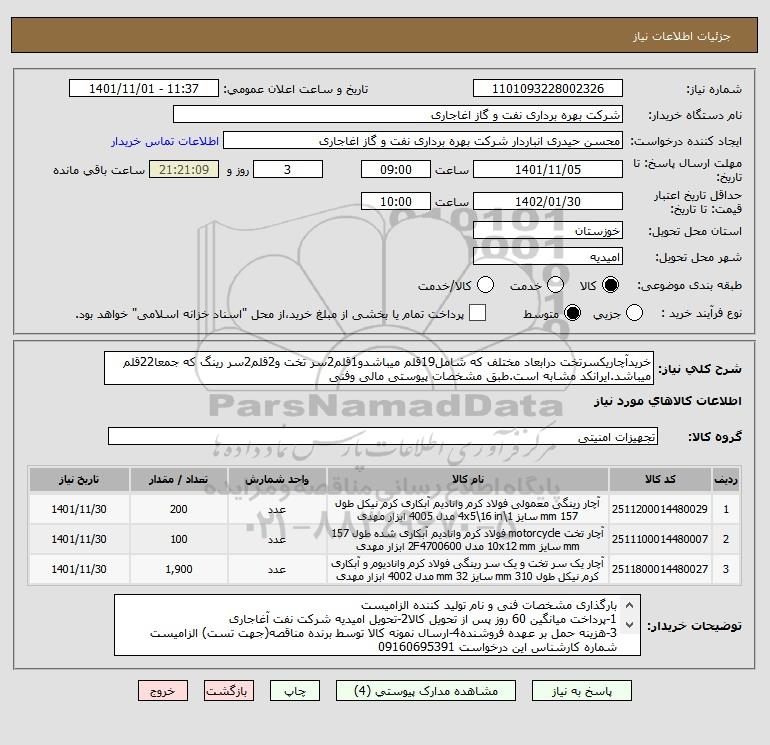Select the متوسط purchase type radio
770x745 pixels.
573,313
